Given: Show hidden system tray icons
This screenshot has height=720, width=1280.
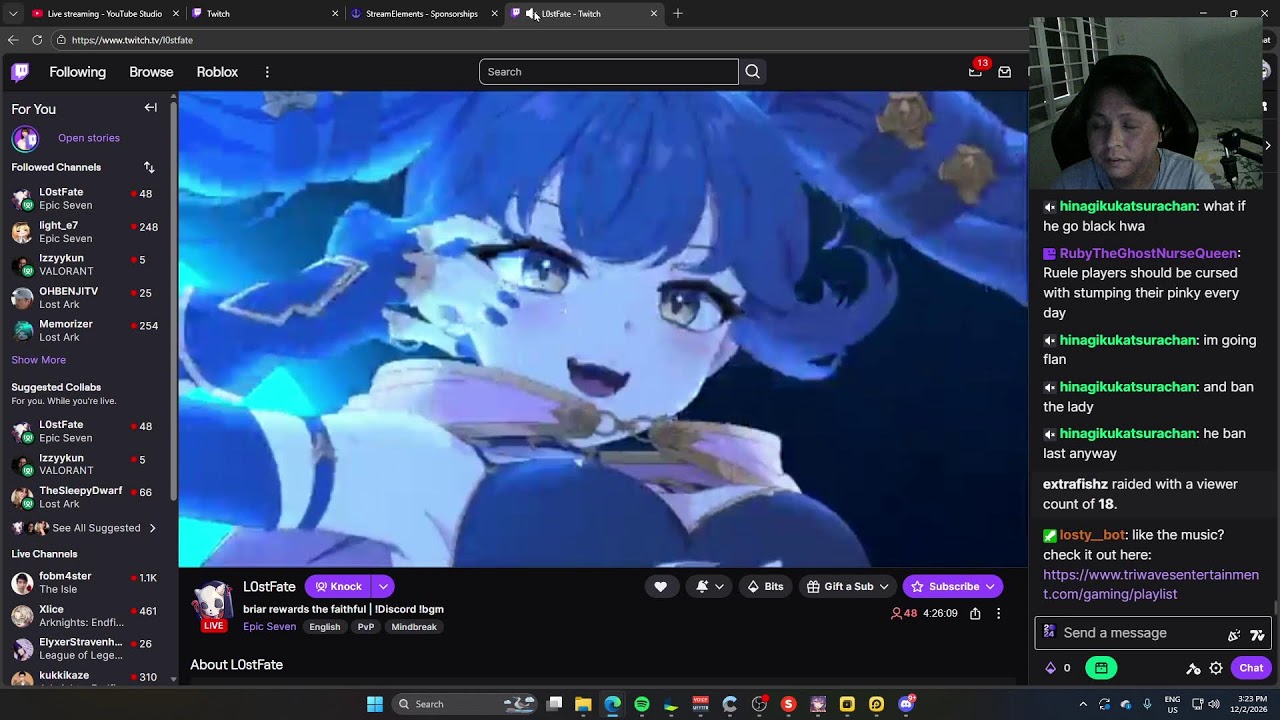Looking at the screenshot, I should pyautogui.click(x=1083, y=704).
